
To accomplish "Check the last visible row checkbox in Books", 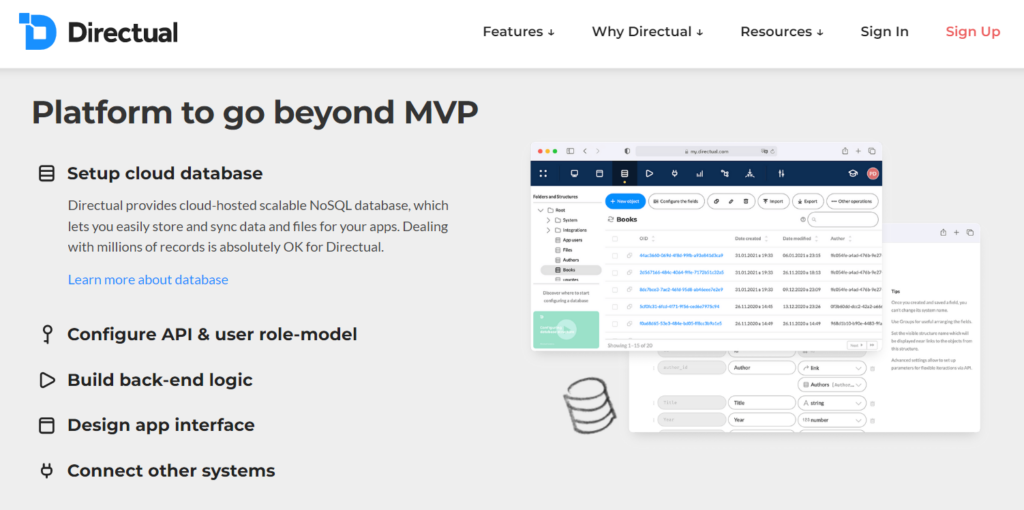I will coord(616,323).
